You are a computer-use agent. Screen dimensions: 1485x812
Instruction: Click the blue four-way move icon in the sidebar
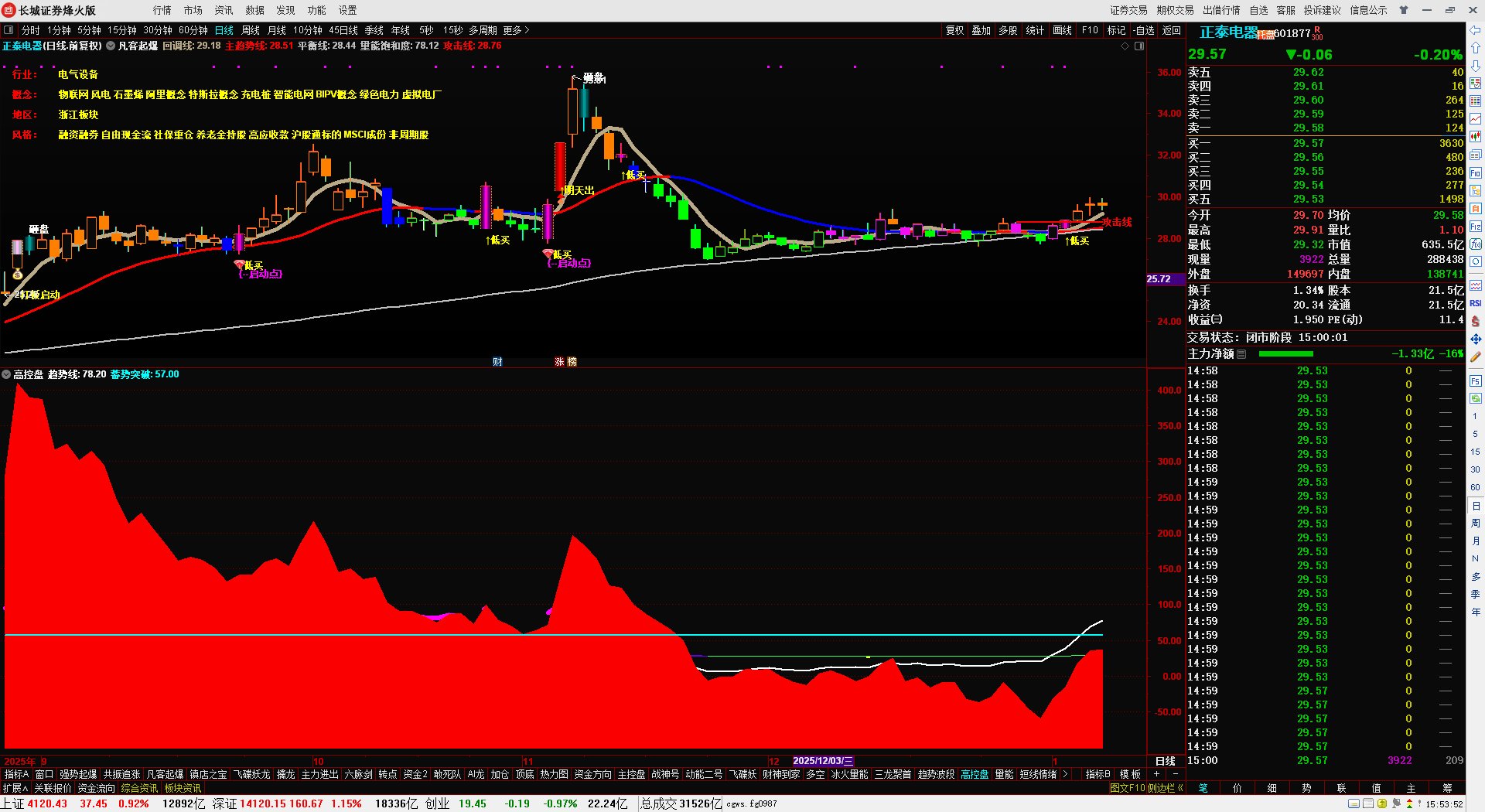pyautogui.click(x=1476, y=339)
